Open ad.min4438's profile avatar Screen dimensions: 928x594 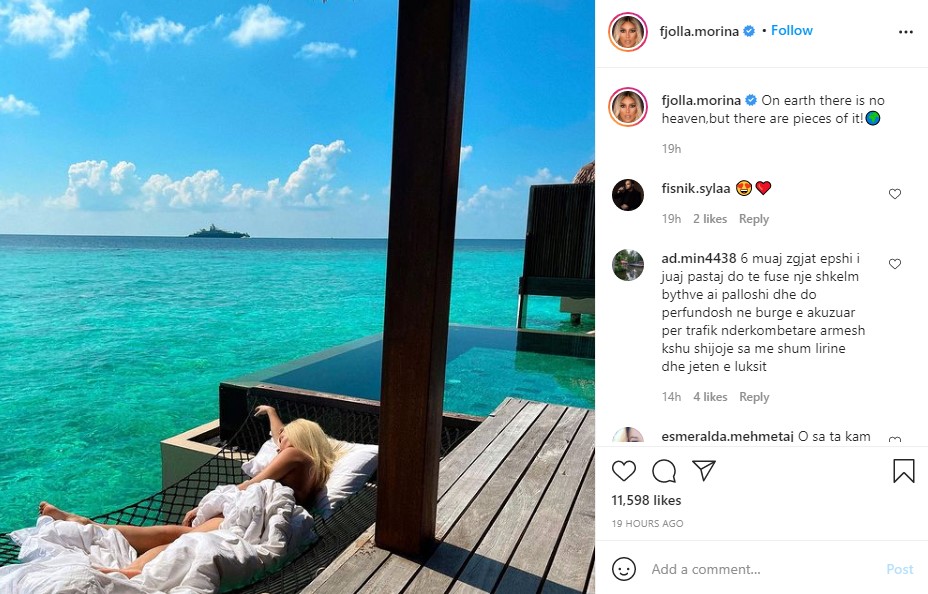click(628, 264)
